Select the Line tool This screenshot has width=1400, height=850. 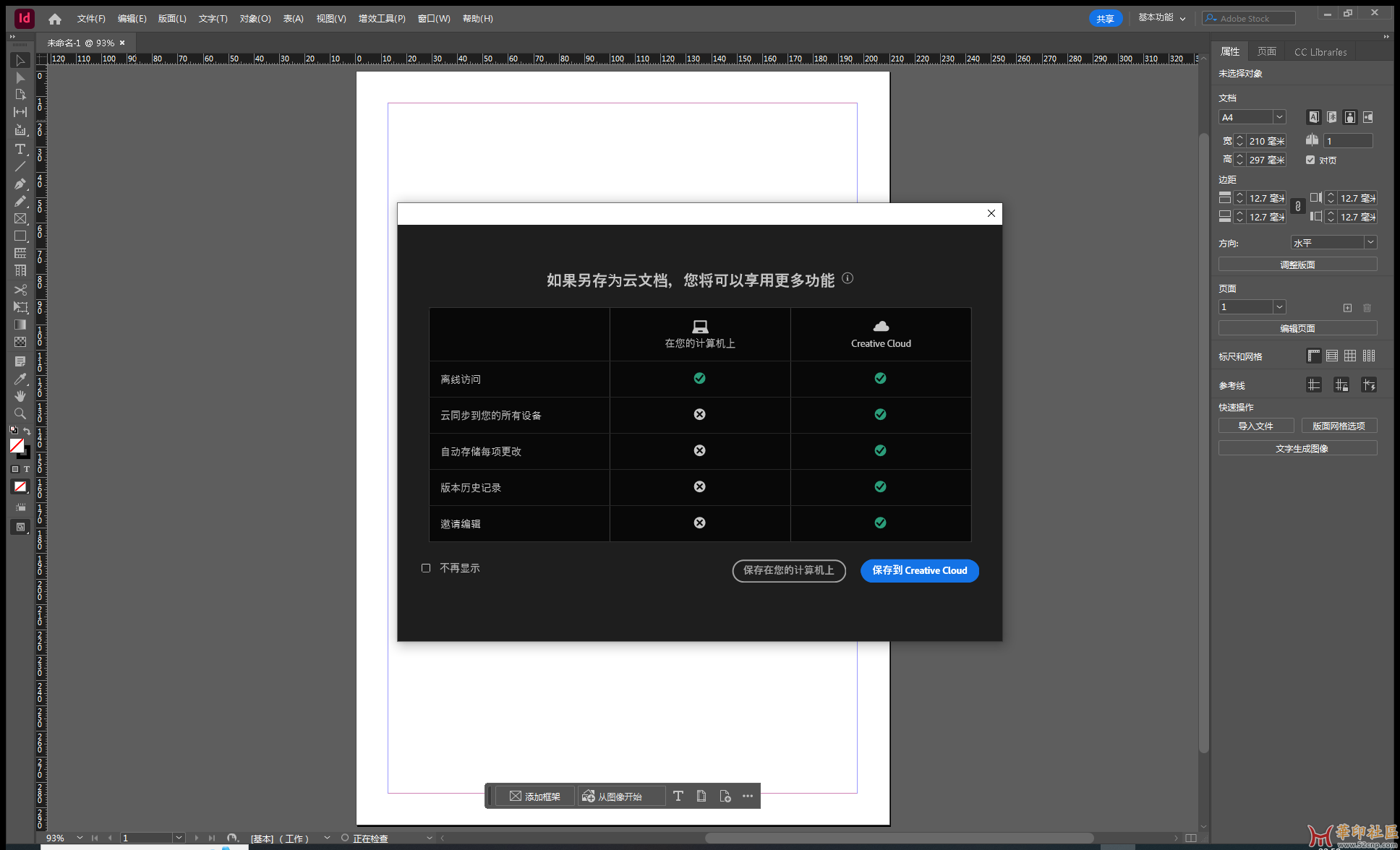click(20, 166)
